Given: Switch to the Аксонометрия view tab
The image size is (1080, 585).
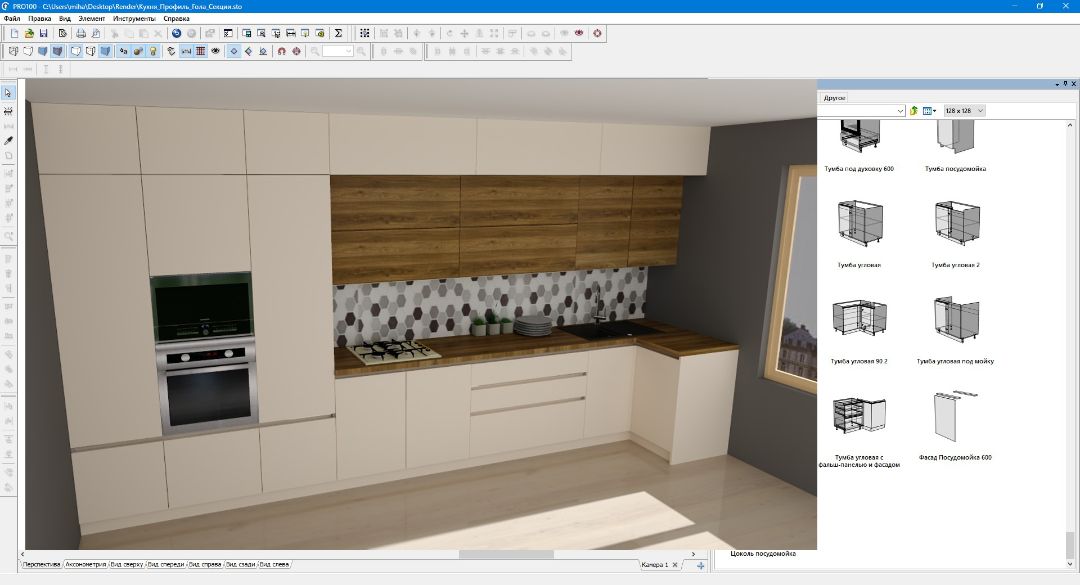Looking at the screenshot, I should point(85,565).
